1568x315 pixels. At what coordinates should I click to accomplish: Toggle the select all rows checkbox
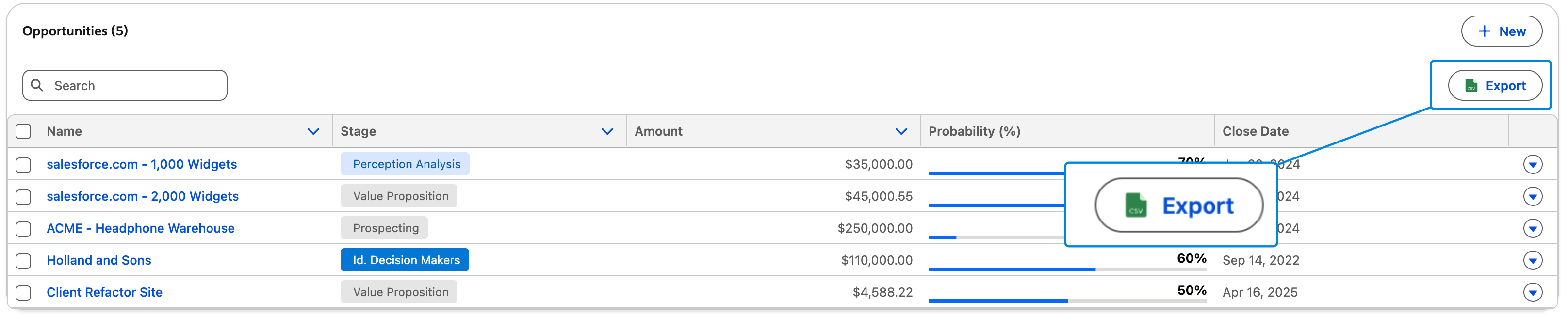click(24, 131)
